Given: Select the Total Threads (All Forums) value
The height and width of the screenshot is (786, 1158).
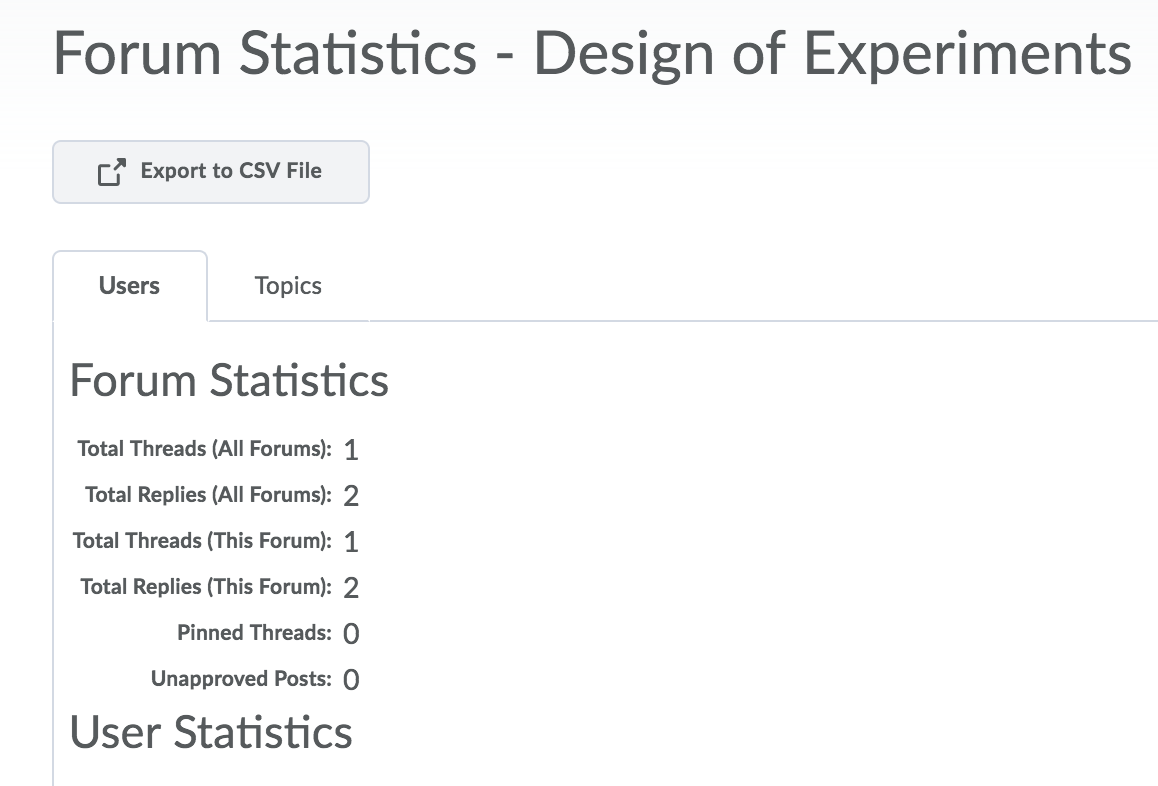Looking at the screenshot, I should pyautogui.click(x=351, y=450).
